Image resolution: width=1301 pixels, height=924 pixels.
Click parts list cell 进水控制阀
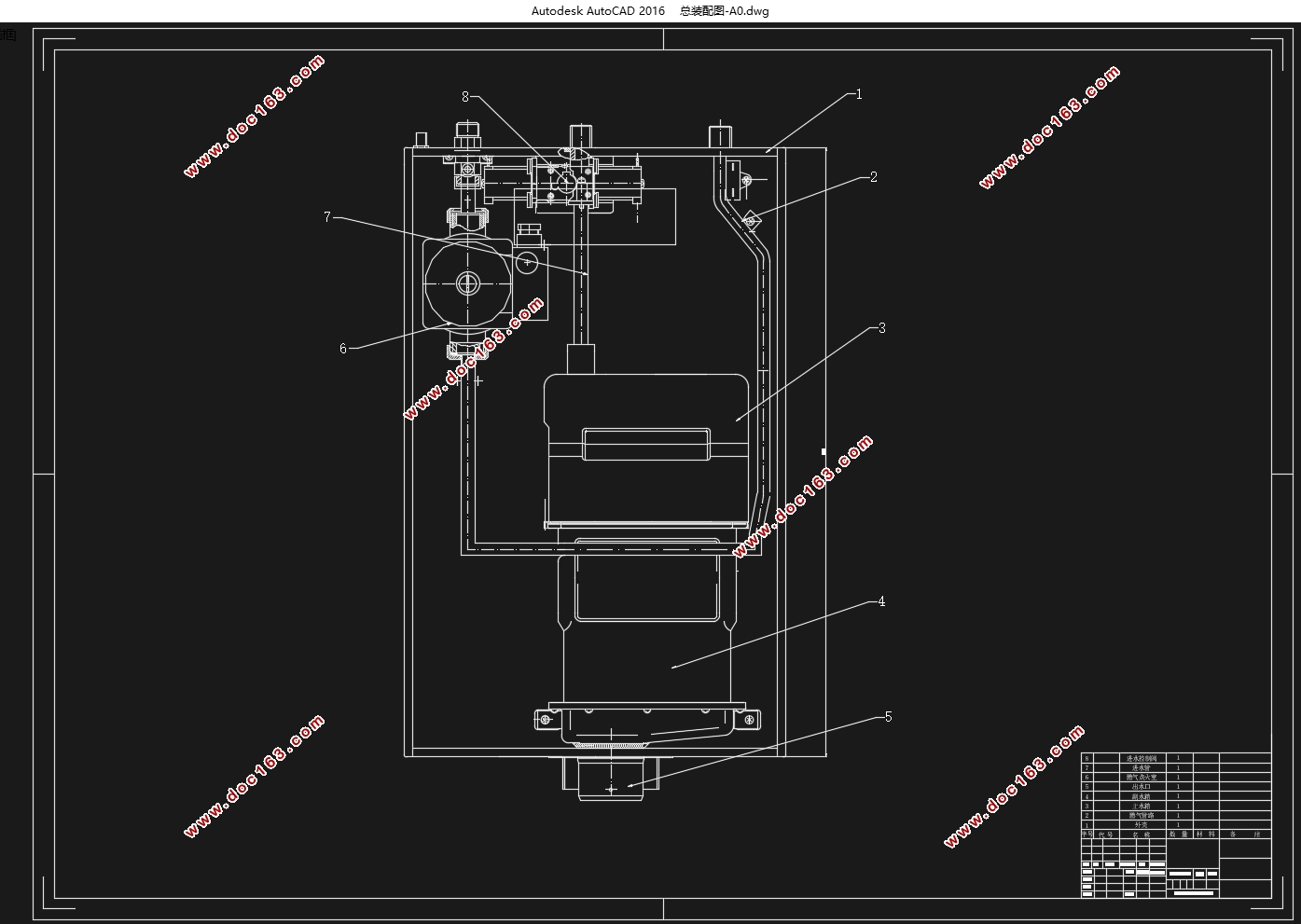tap(1142, 758)
